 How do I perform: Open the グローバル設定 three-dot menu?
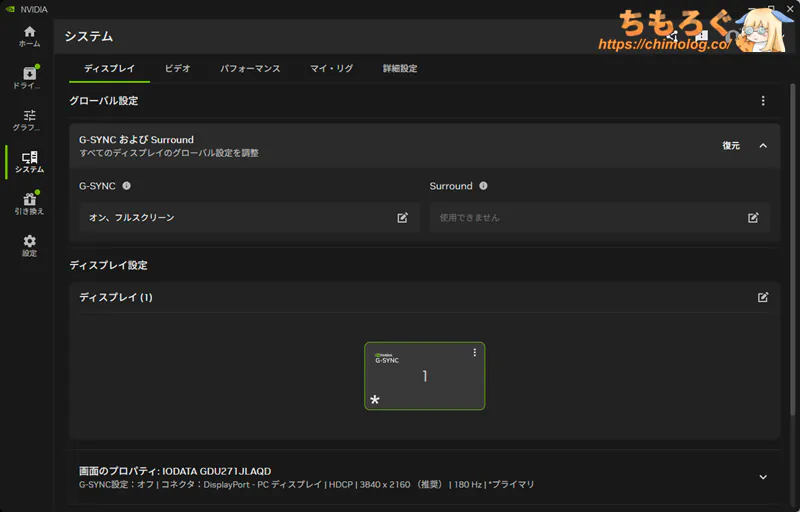point(763,101)
